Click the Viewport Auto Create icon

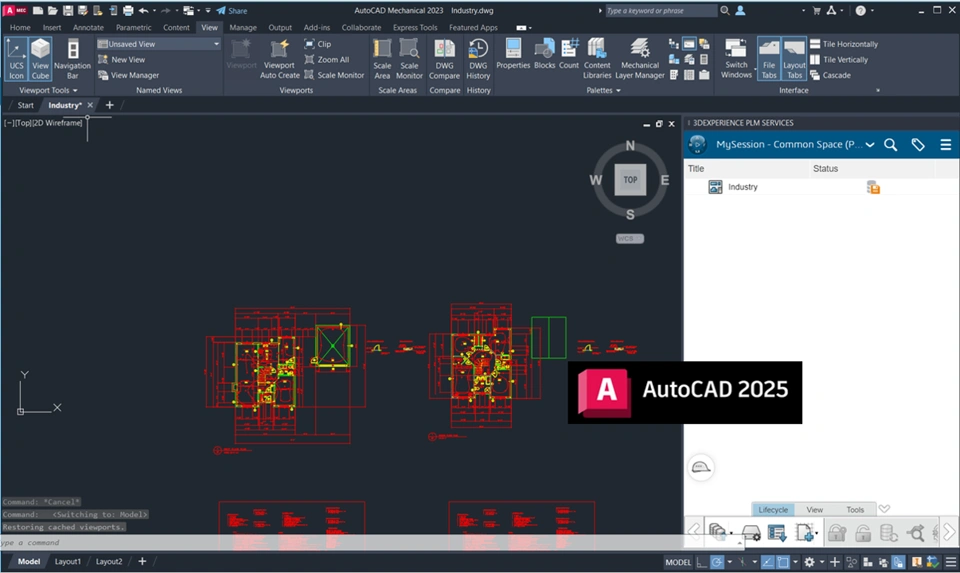pyautogui.click(x=279, y=59)
